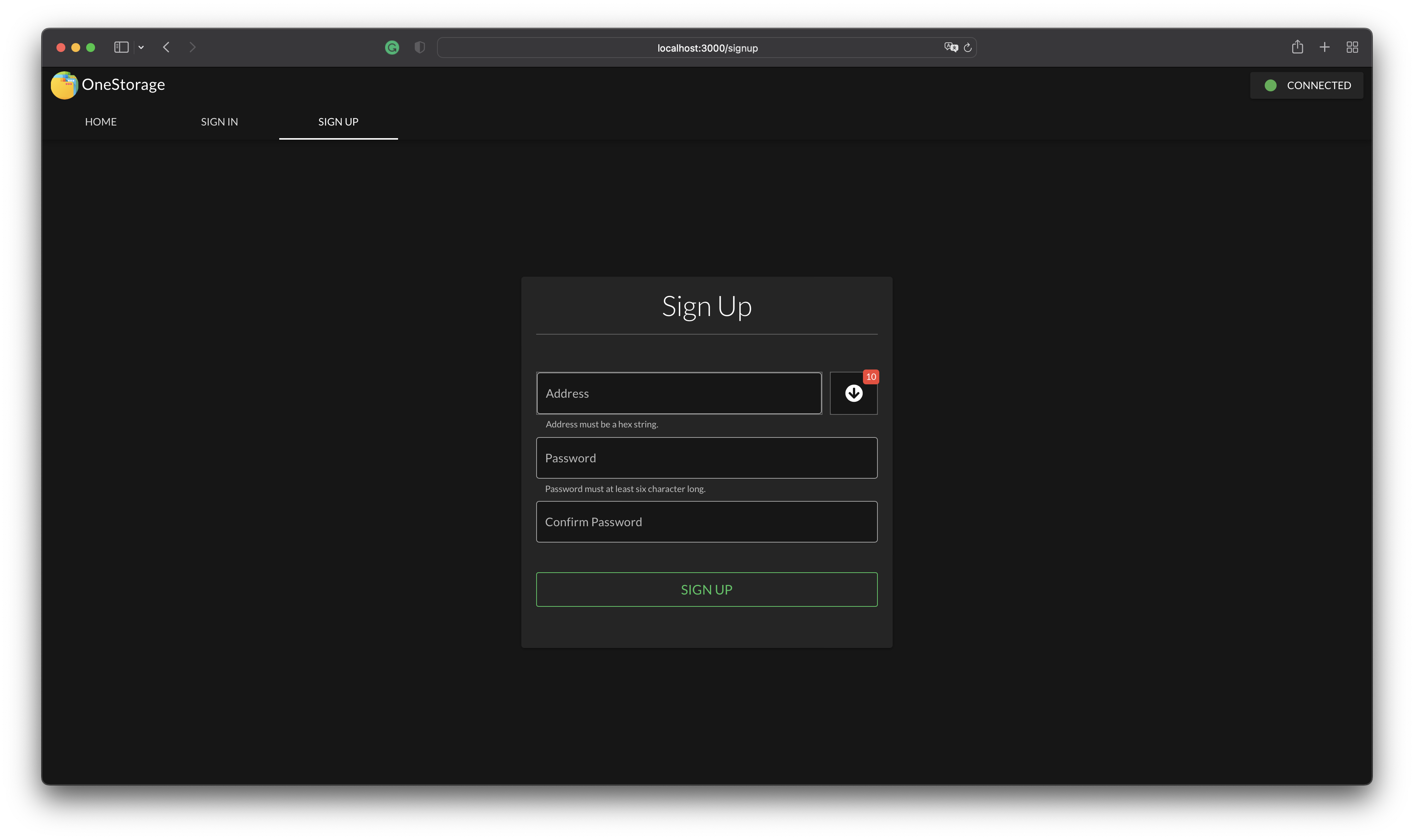The width and height of the screenshot is (1414, 840).
Task: Toggle the Safari sidebar
Action: pyautogui.click(x=121, y=47)
